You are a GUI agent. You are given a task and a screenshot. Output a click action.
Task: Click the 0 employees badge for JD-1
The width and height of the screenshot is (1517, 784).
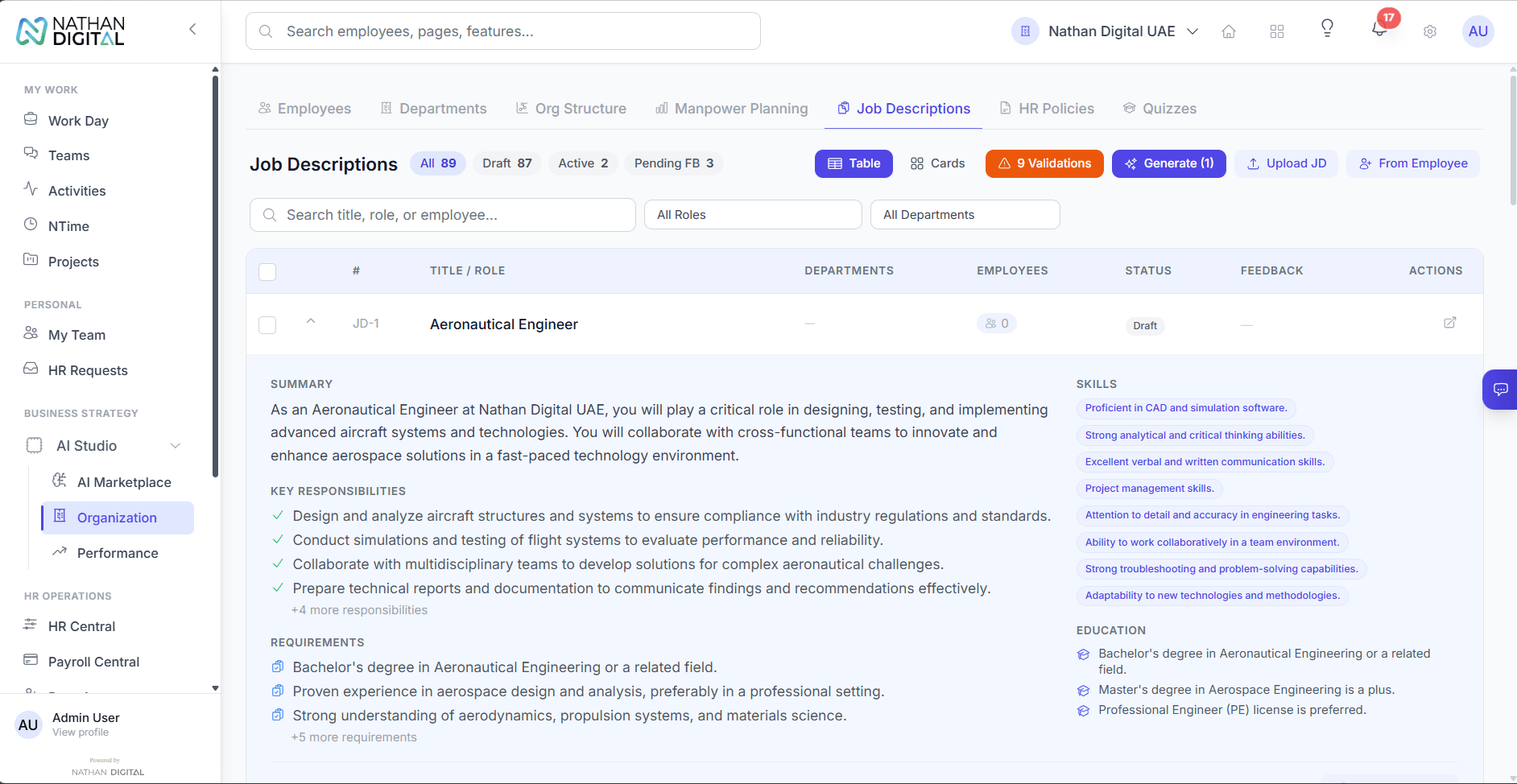[x=997, y=324]
